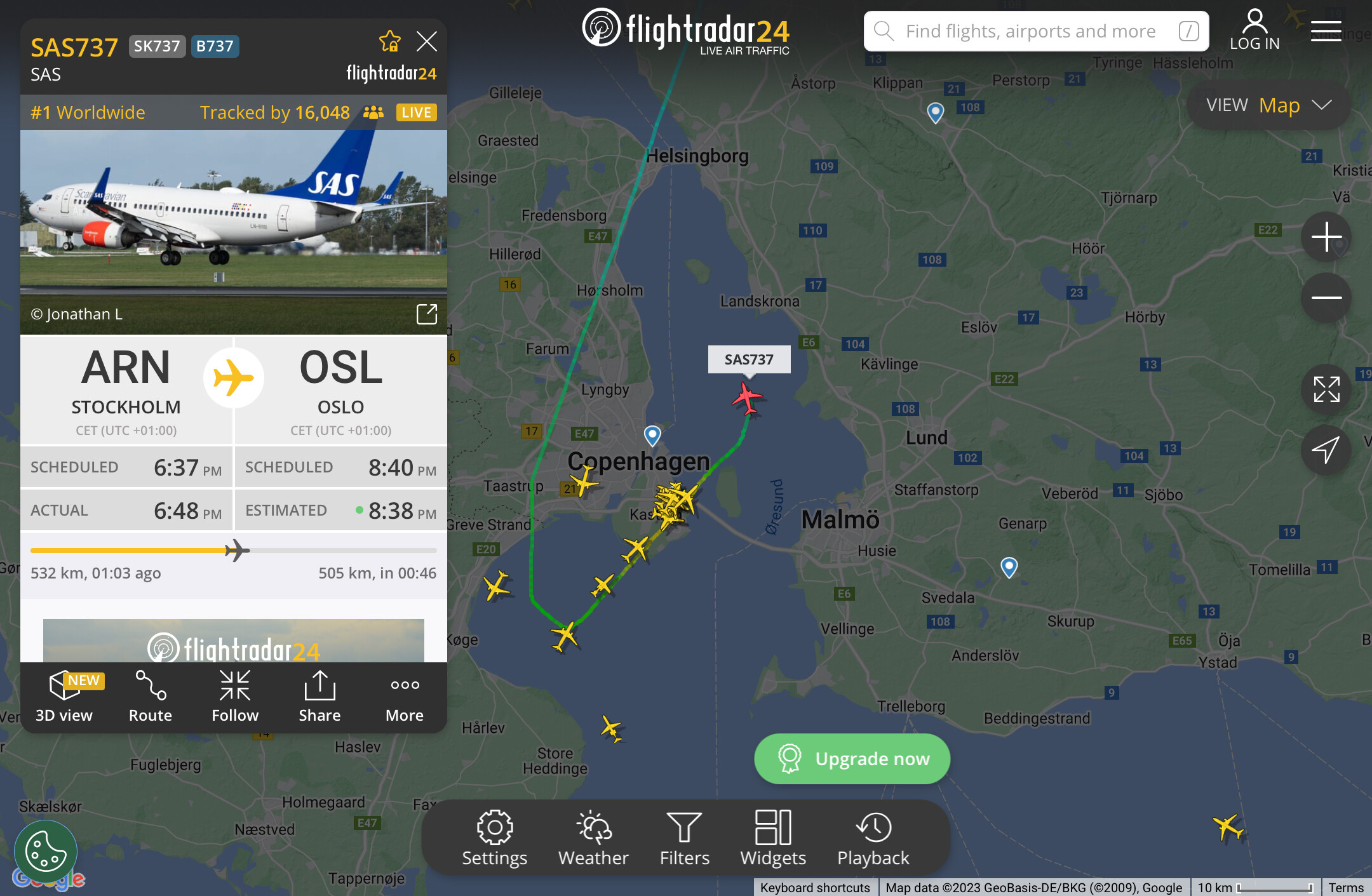Show the flight Route
Screen dimensions: 1372x896
point(151,697)
